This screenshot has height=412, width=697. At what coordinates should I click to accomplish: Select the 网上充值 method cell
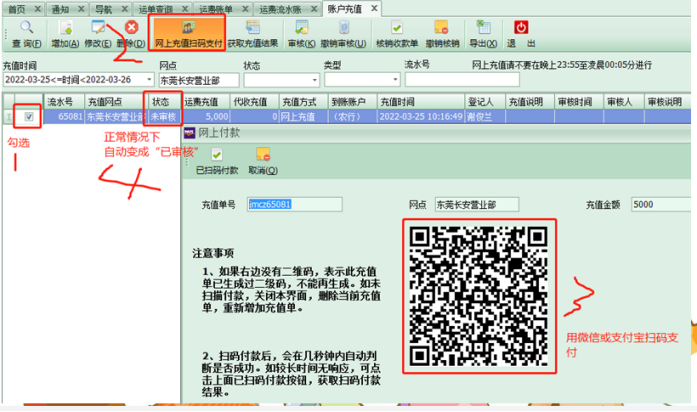[304, 117]
